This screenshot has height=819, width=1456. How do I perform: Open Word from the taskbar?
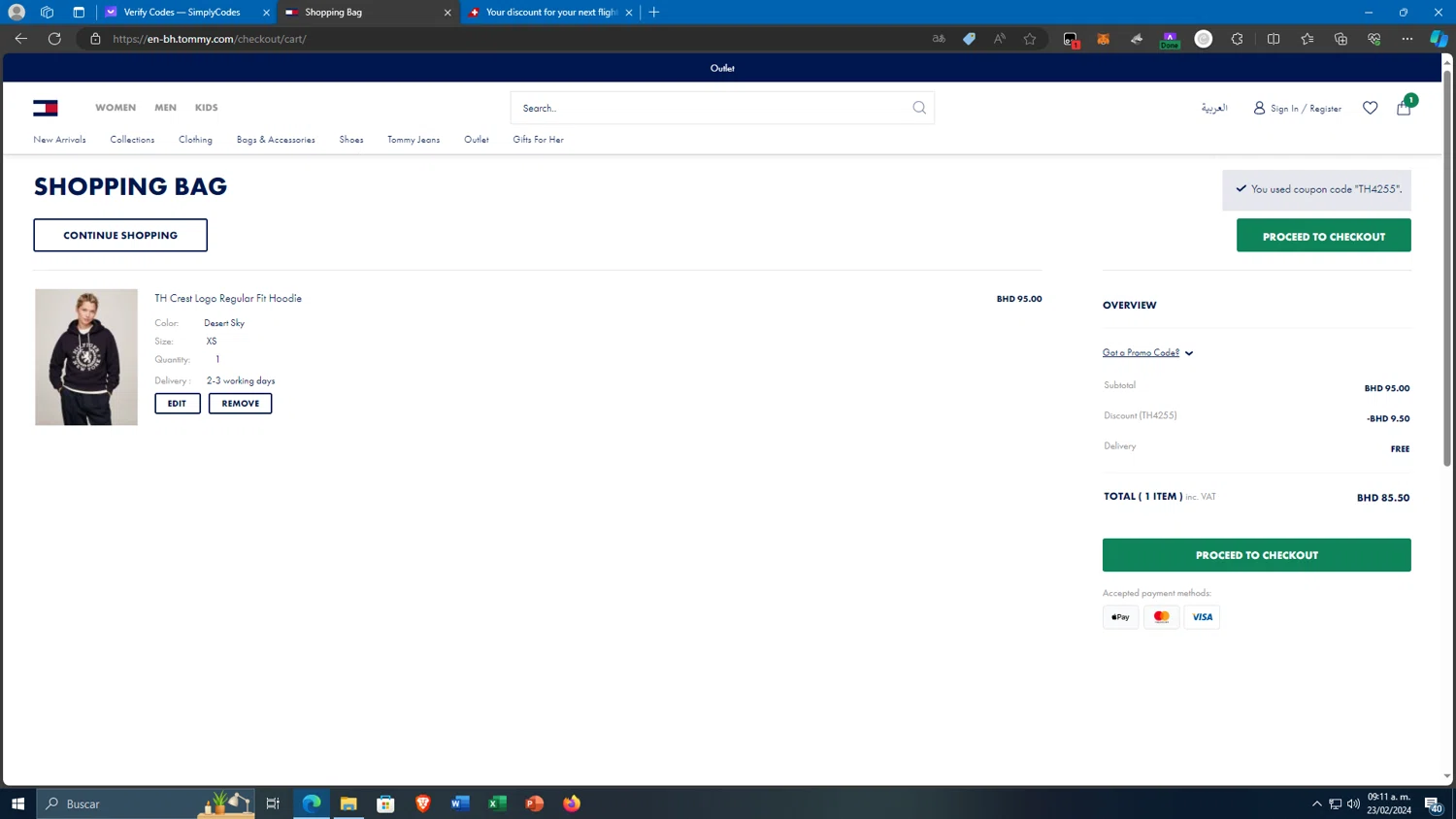[460, 803]
